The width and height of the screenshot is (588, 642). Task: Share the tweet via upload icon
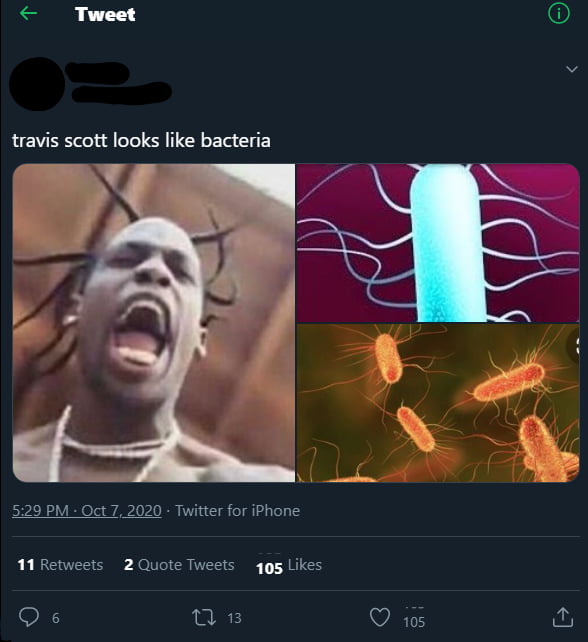coord(563,617)
